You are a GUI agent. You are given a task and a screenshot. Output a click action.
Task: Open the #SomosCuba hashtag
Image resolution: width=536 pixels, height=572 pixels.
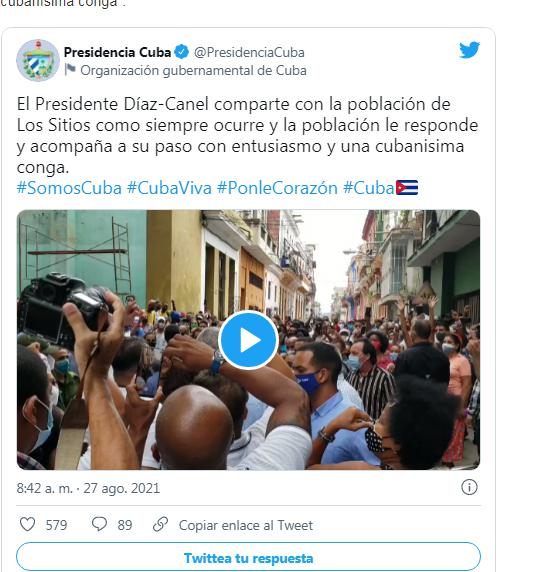coord(69,188)
